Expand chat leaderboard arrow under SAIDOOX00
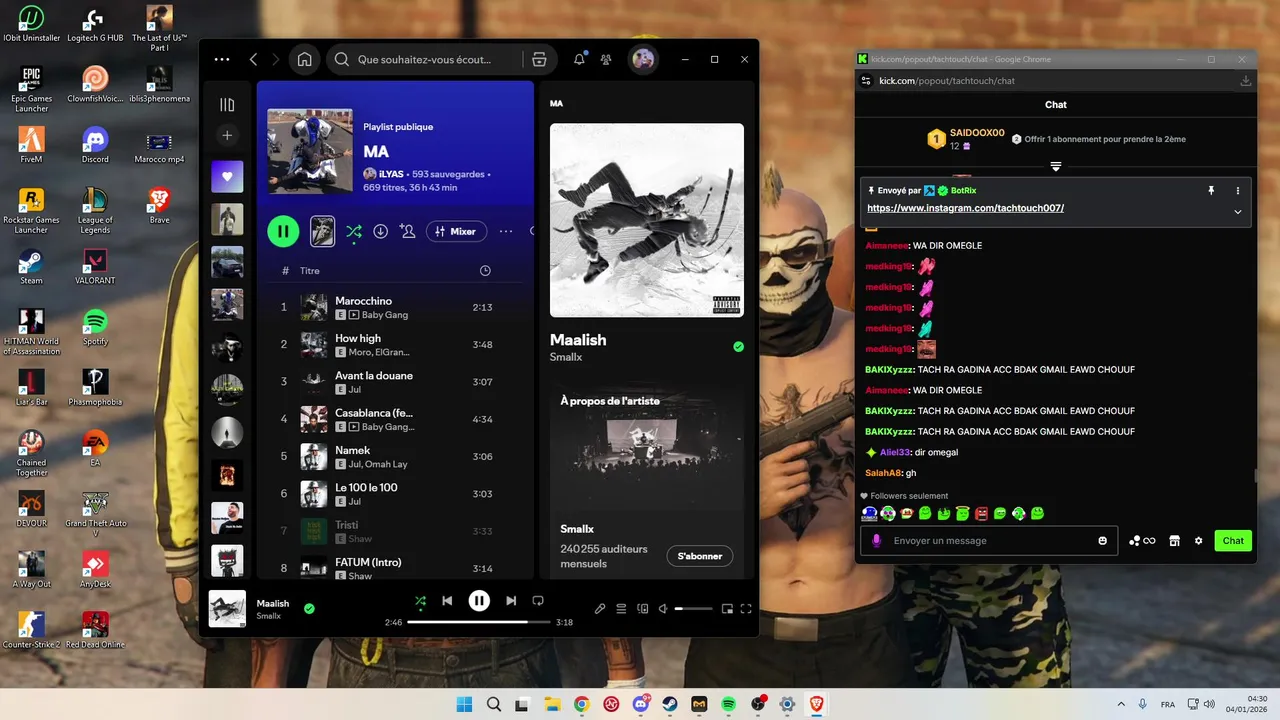Image resolution: width=1280 pixels, height=720 pixels. (1056, 167)
